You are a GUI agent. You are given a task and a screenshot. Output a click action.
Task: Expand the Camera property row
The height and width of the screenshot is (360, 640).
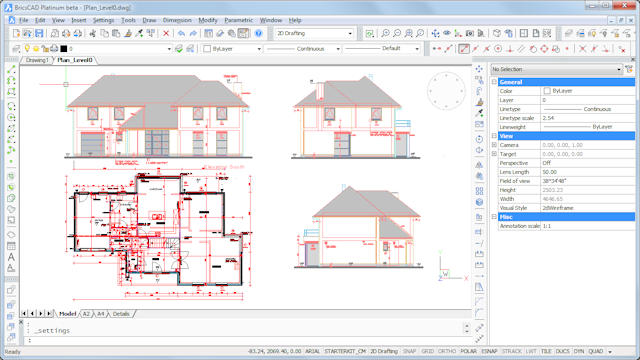point(494,145)
